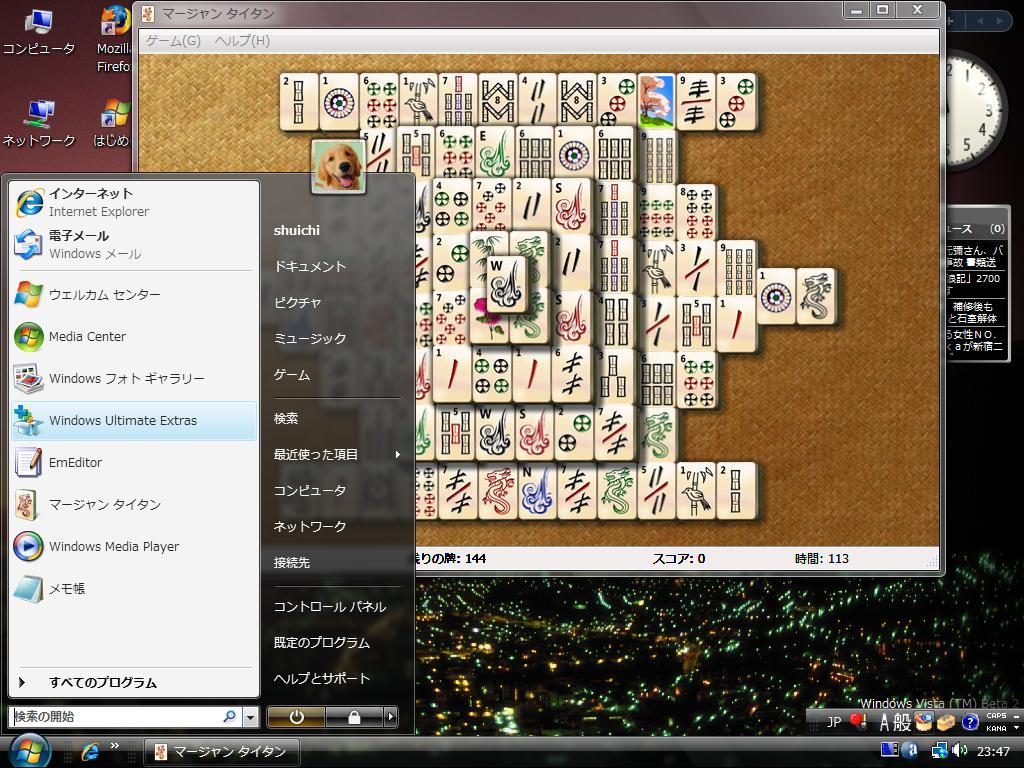
Task: Open Internet Explorer from the quick launch bar
Action: pos(90,752)
